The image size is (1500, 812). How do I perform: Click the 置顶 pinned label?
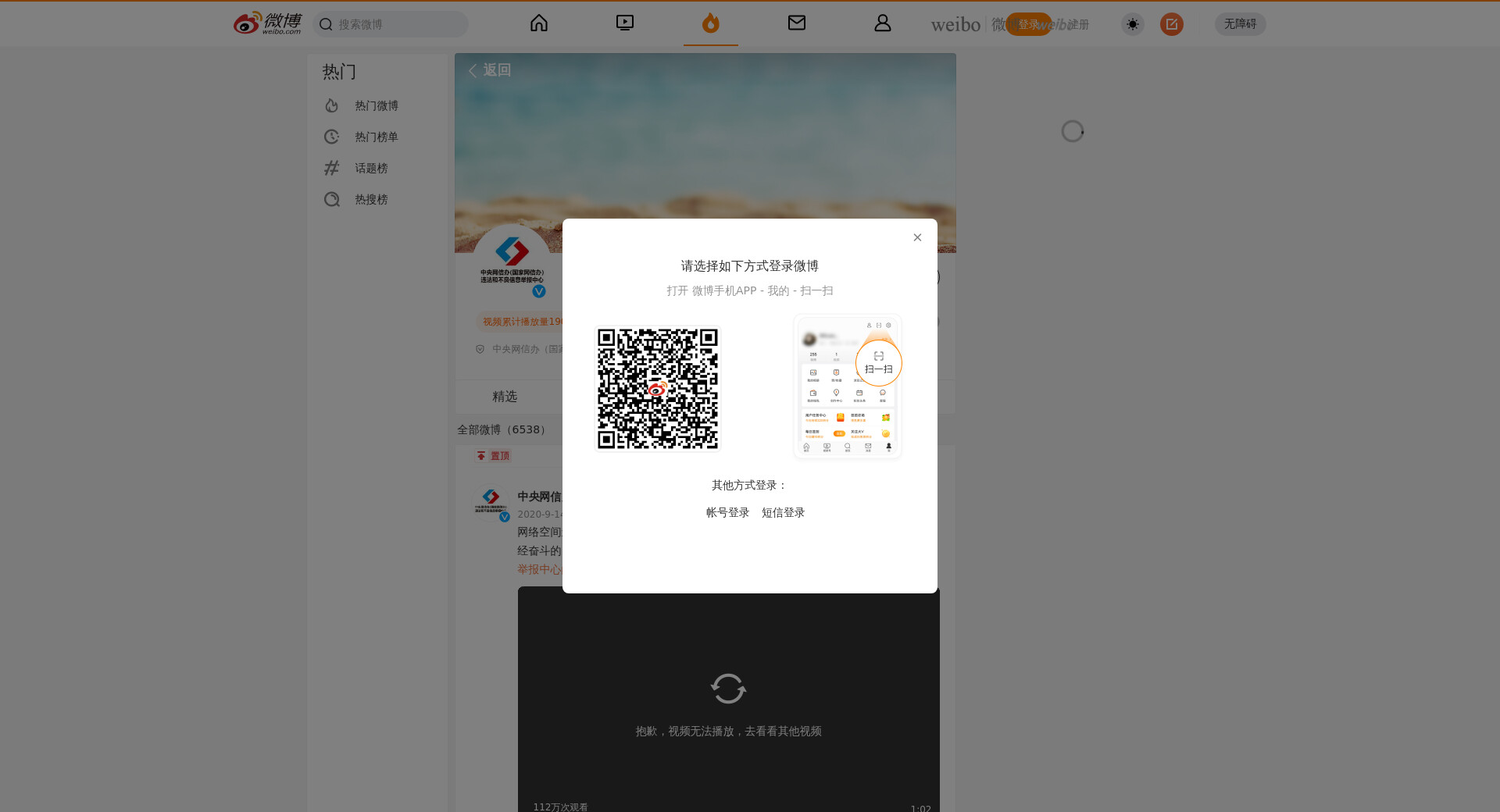pyautogui.click(x=494, y=456)
